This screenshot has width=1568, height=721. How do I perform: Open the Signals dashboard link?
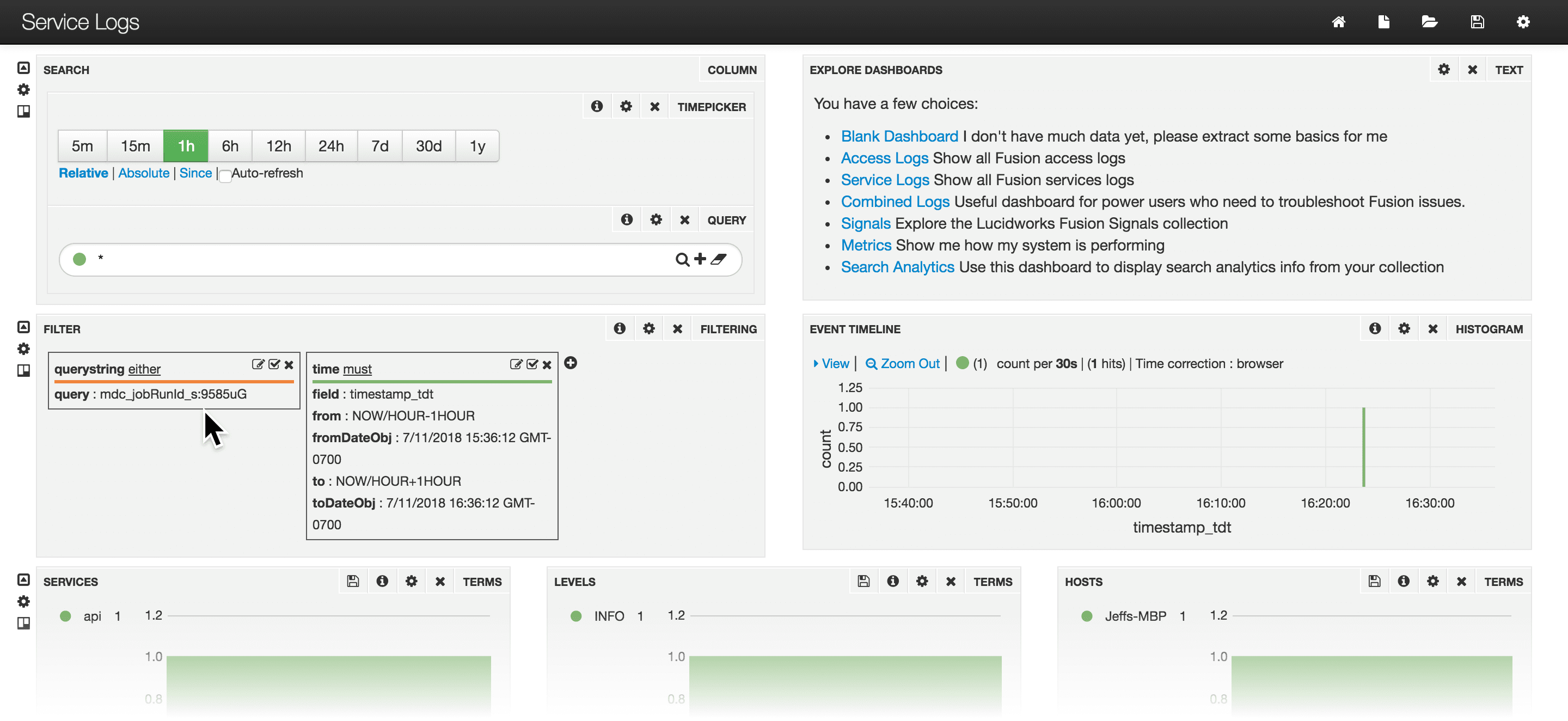[866, 223]
